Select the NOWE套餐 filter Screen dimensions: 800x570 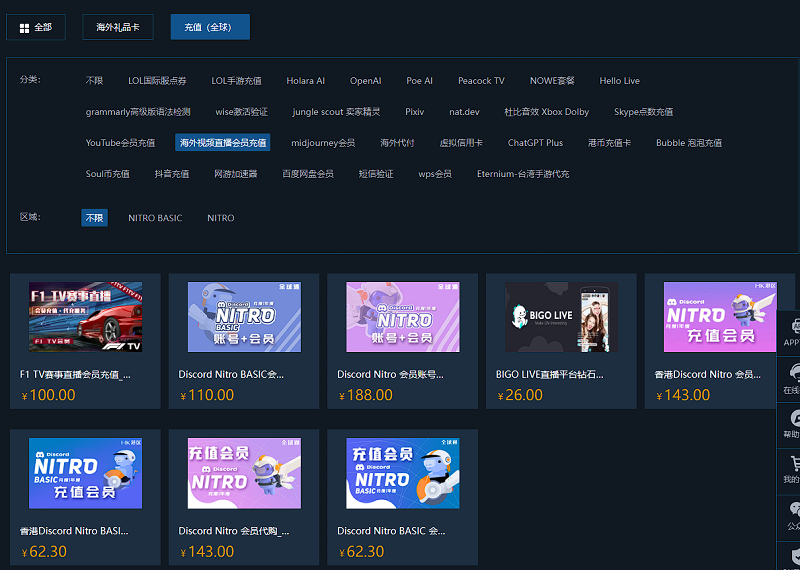tap(552, 81)
